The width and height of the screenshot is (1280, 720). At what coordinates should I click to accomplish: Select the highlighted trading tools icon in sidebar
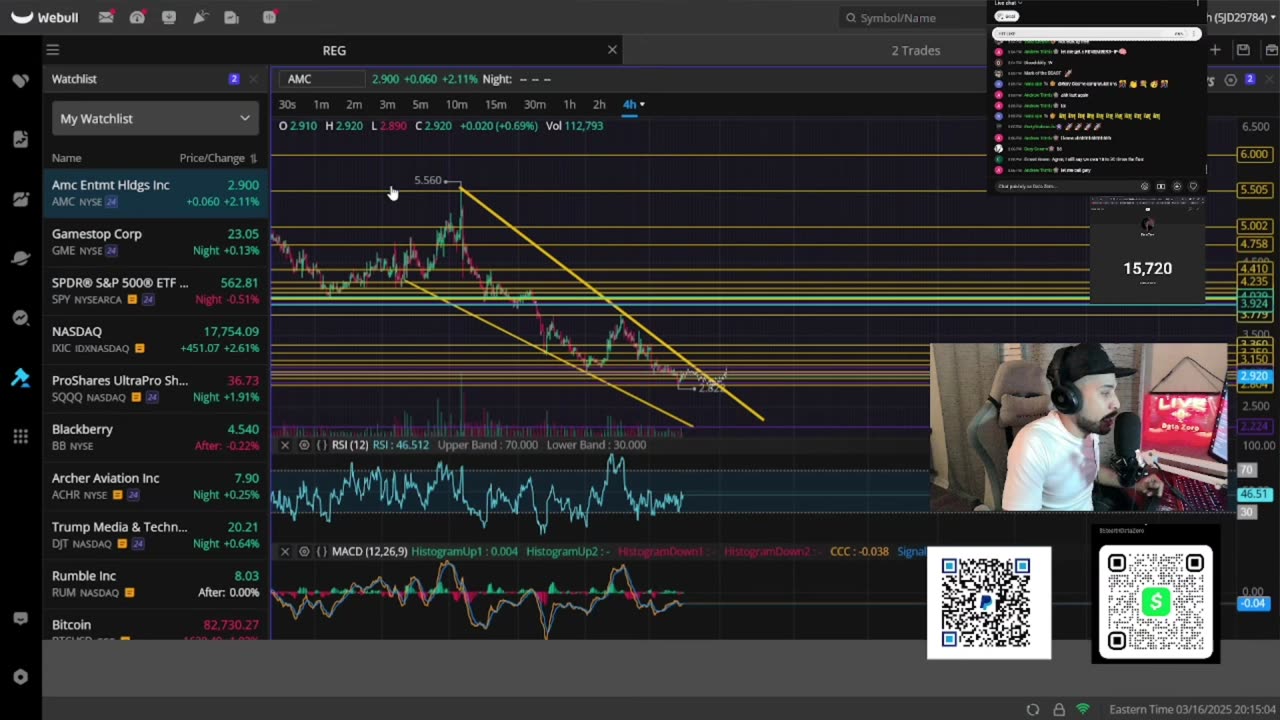(x=20, y=377)
